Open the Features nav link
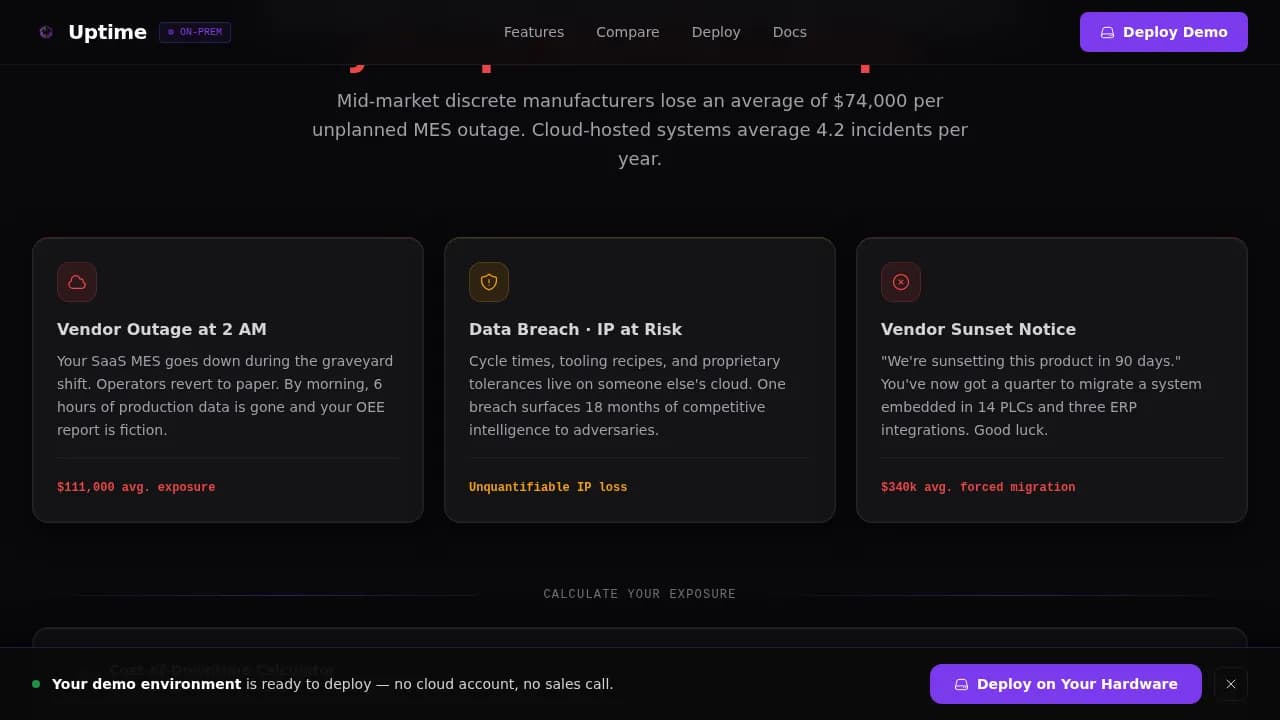This screenshot has width=1280, height=720. pyautogui.click(x=533, y=32)
